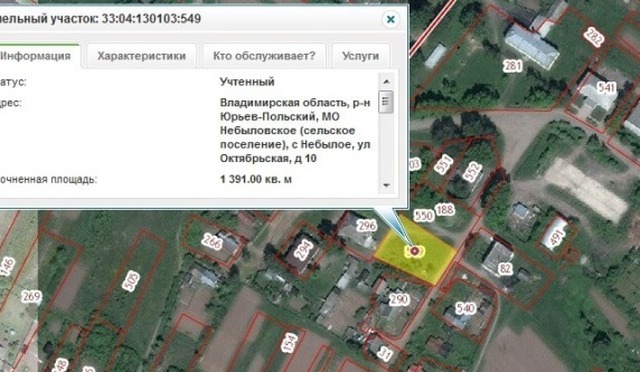
Task: Select parcel labeled 491 on map
Action: point(557,236)
